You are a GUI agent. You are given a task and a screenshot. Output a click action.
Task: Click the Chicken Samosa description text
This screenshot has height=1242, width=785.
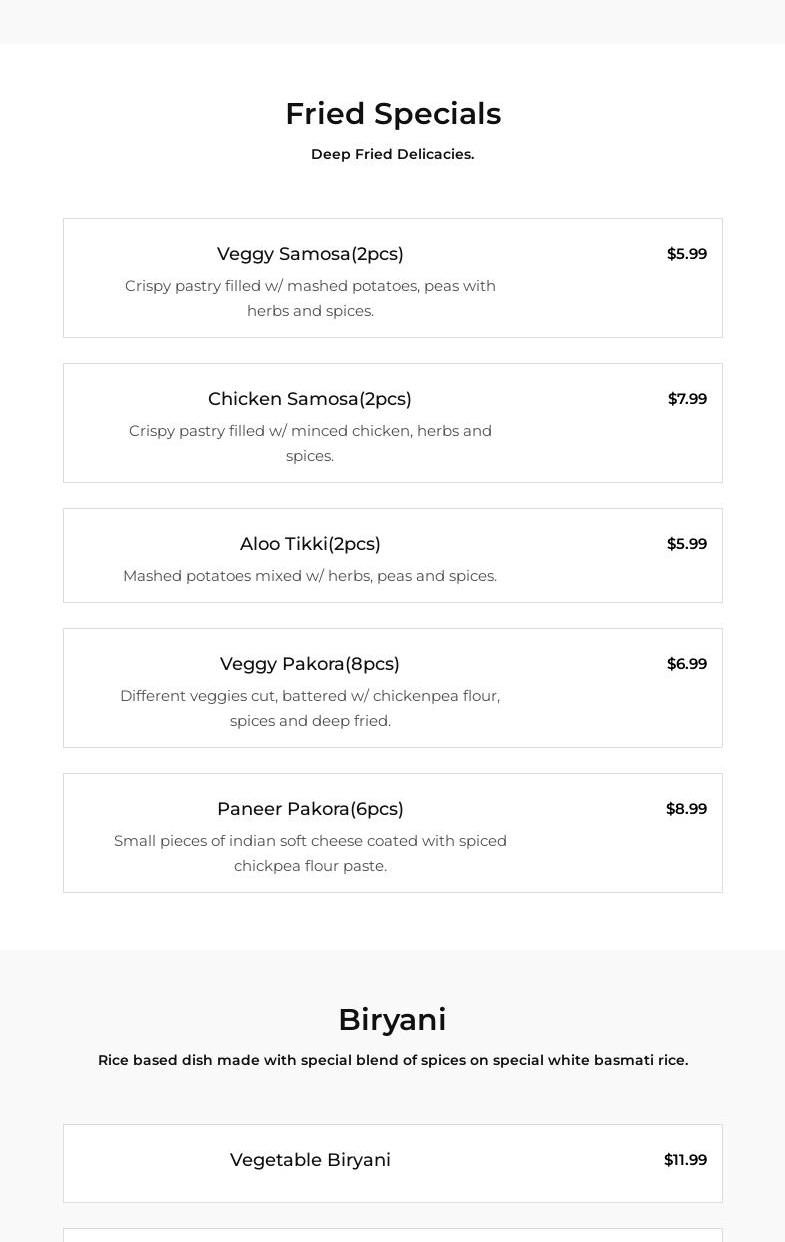click(310, 443)
